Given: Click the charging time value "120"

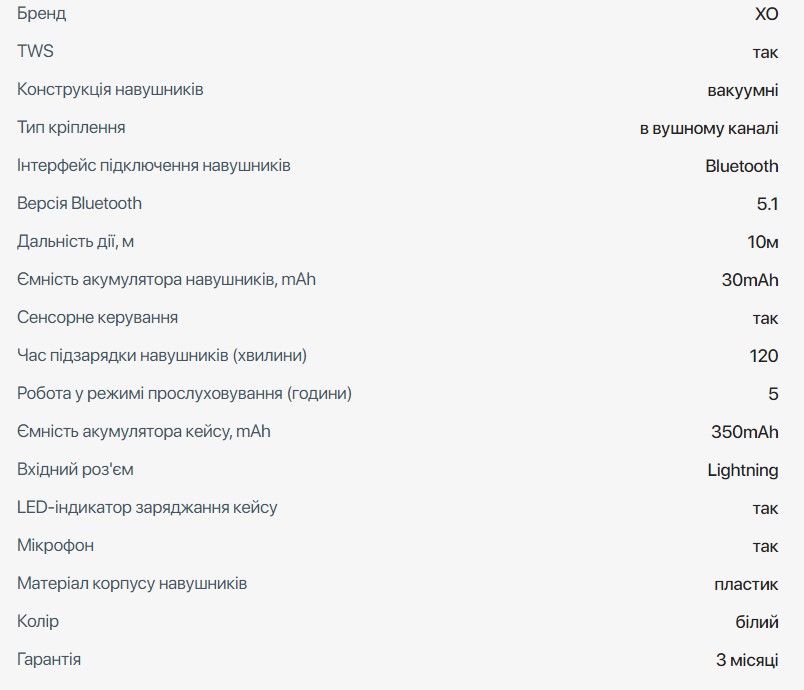Looking at the screenshot, I should point(763,355).
